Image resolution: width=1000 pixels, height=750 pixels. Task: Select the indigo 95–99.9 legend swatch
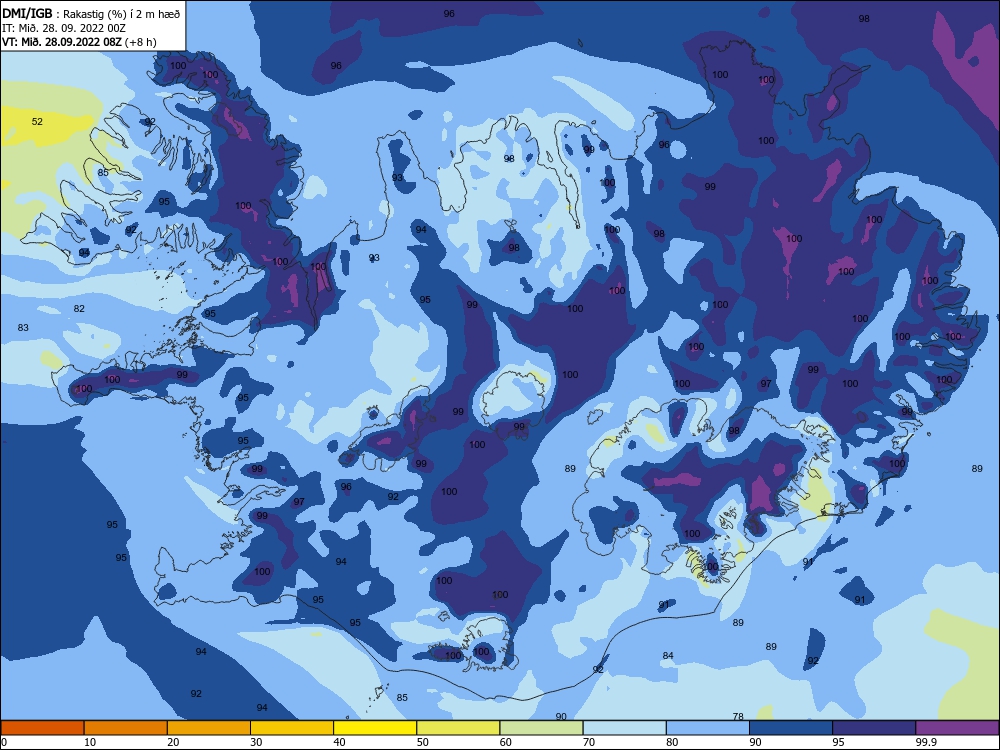pos(874,728)
